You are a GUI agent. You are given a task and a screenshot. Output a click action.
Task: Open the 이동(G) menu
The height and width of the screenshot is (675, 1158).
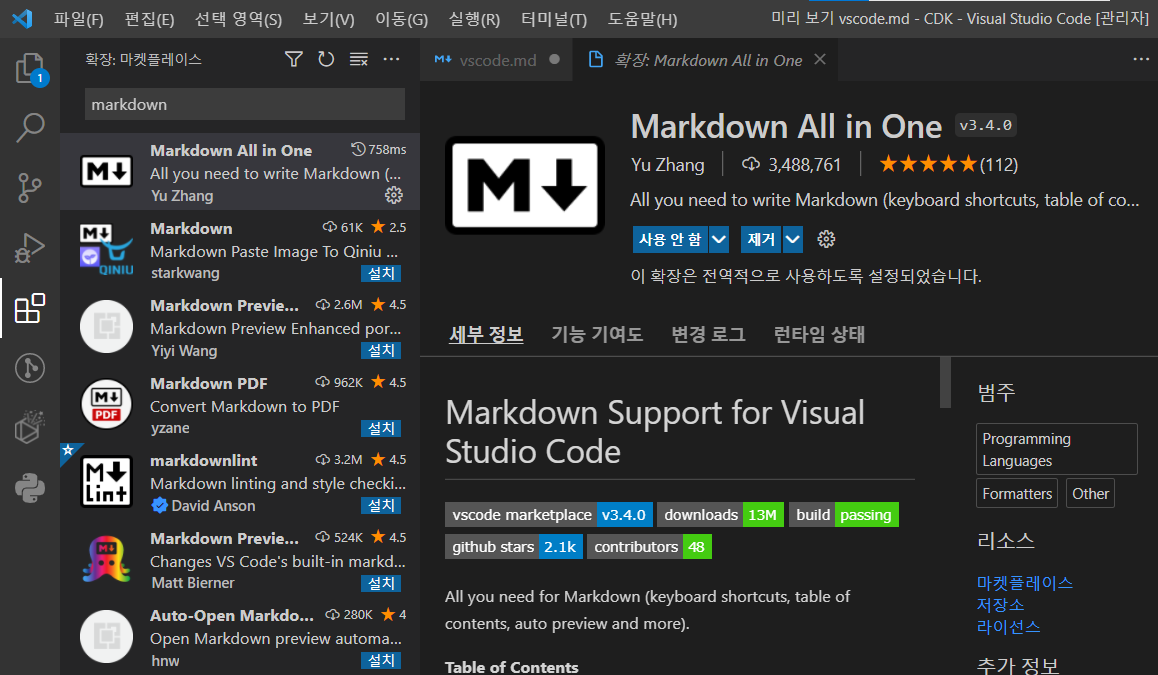point(401,19)
